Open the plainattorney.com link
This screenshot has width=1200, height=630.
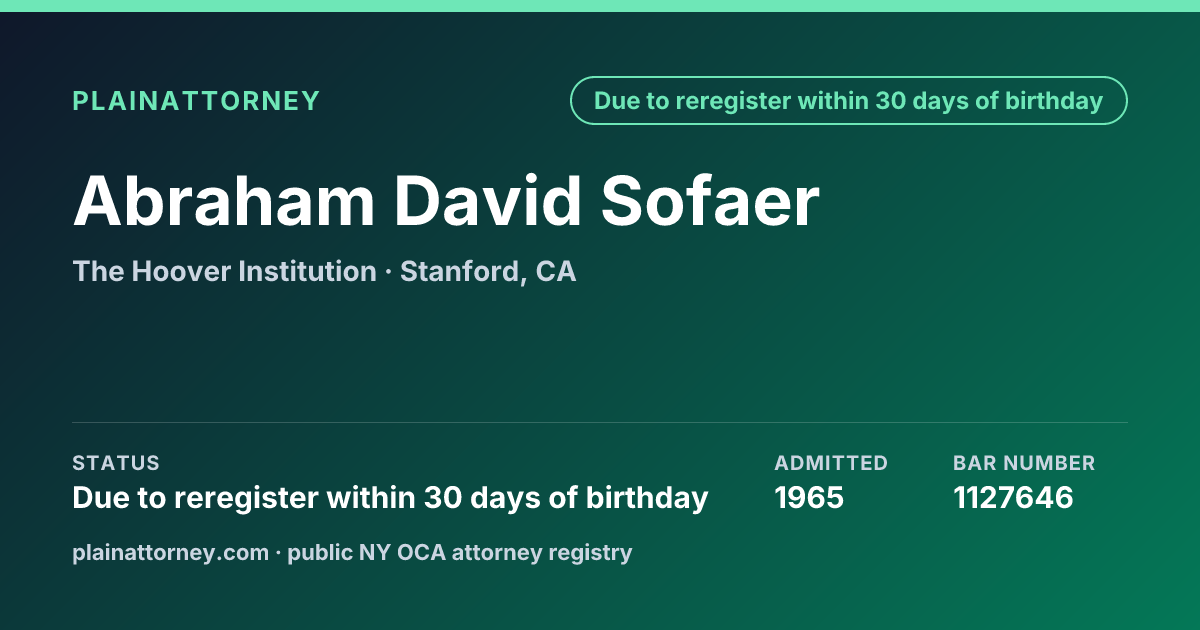171,552
